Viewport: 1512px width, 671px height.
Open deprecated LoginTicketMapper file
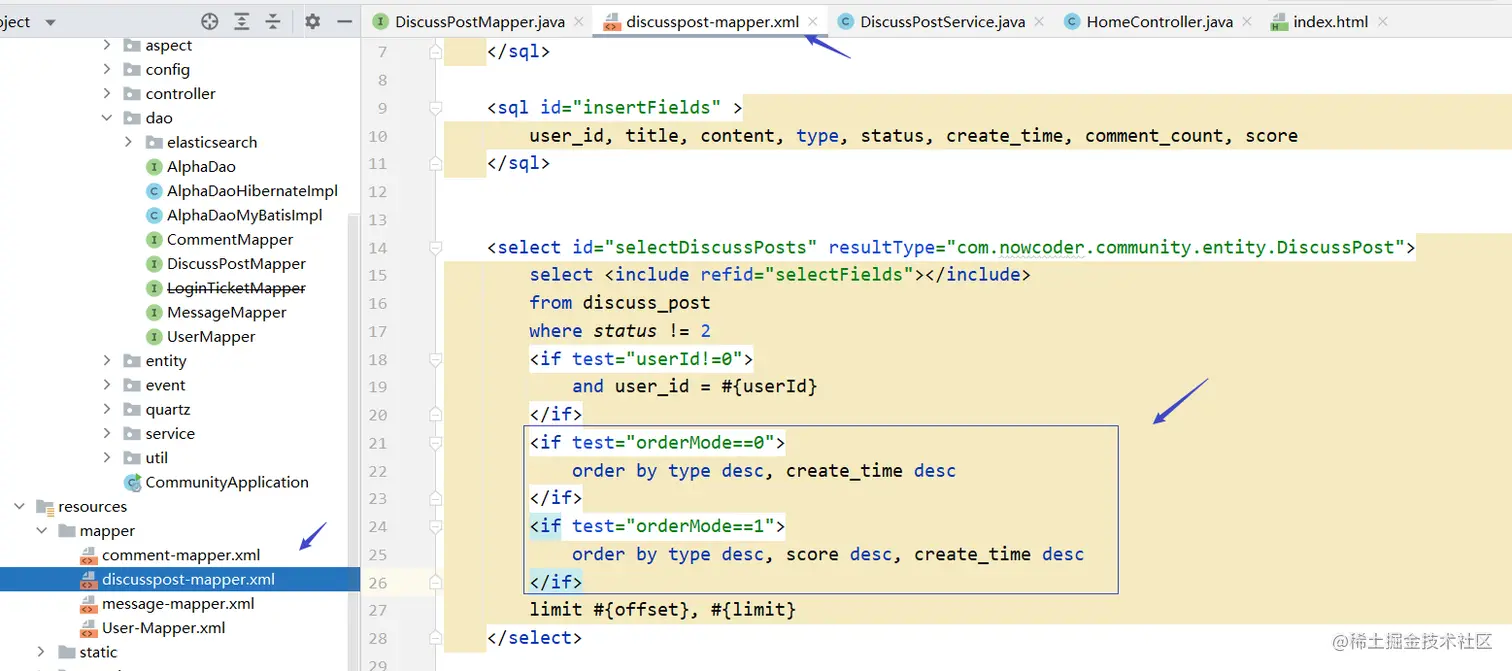[236, 288]
